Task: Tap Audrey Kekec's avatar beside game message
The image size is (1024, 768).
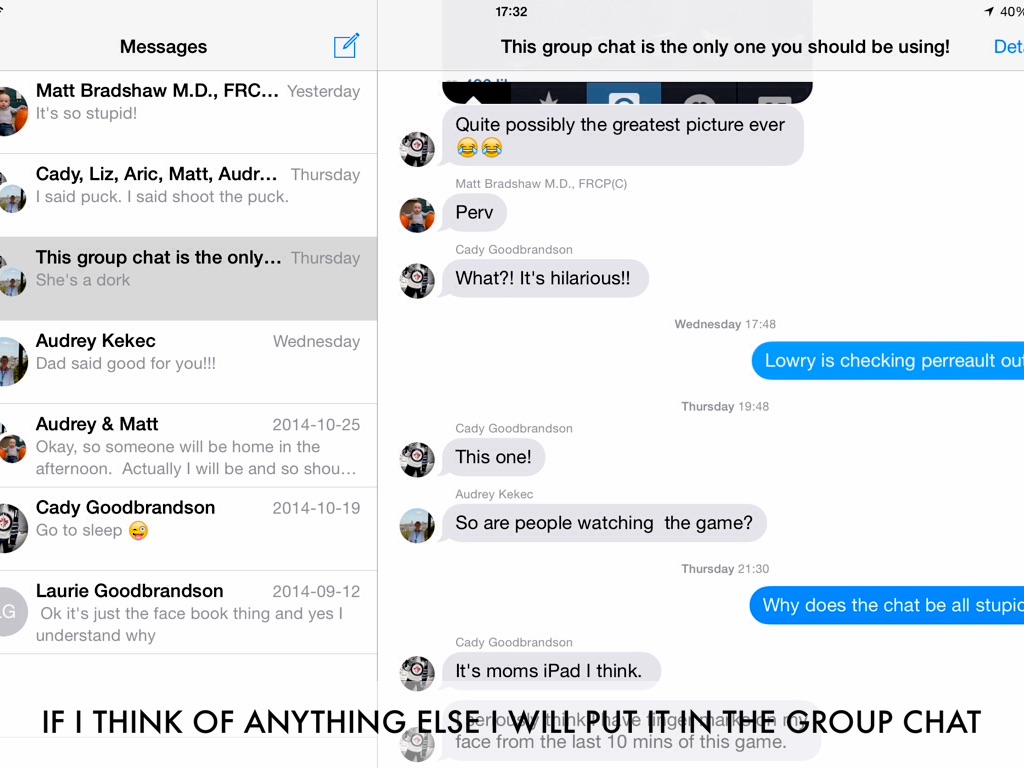Action: [417, 526]
